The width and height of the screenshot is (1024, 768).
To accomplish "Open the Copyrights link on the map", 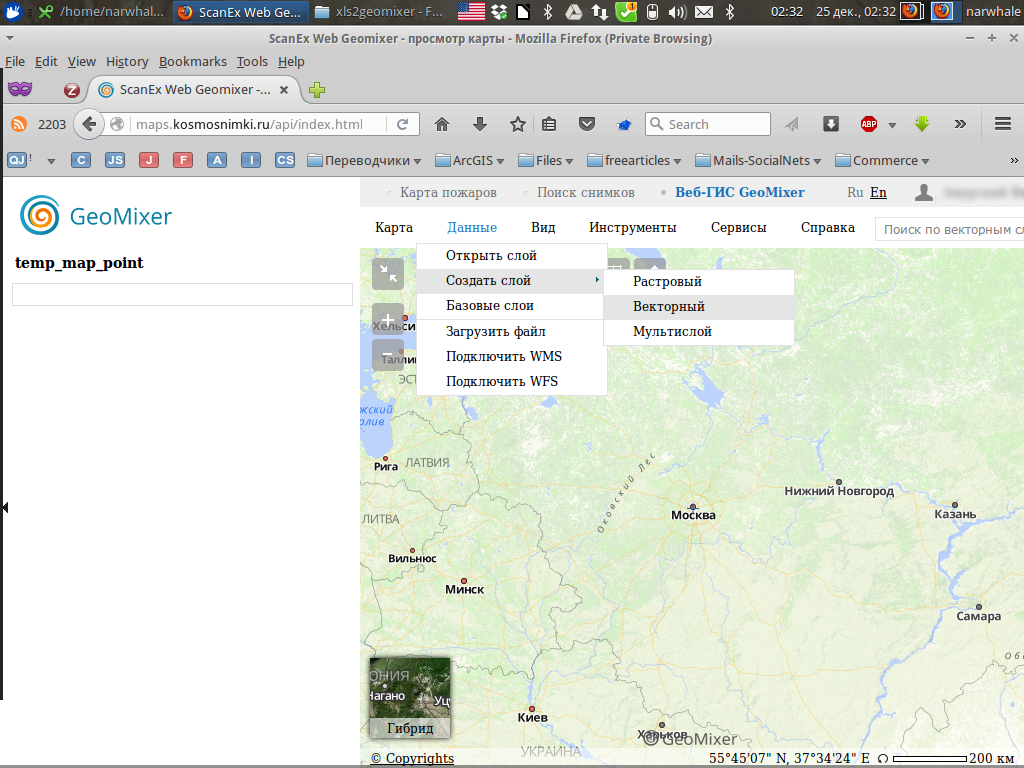I will (412, 758).
